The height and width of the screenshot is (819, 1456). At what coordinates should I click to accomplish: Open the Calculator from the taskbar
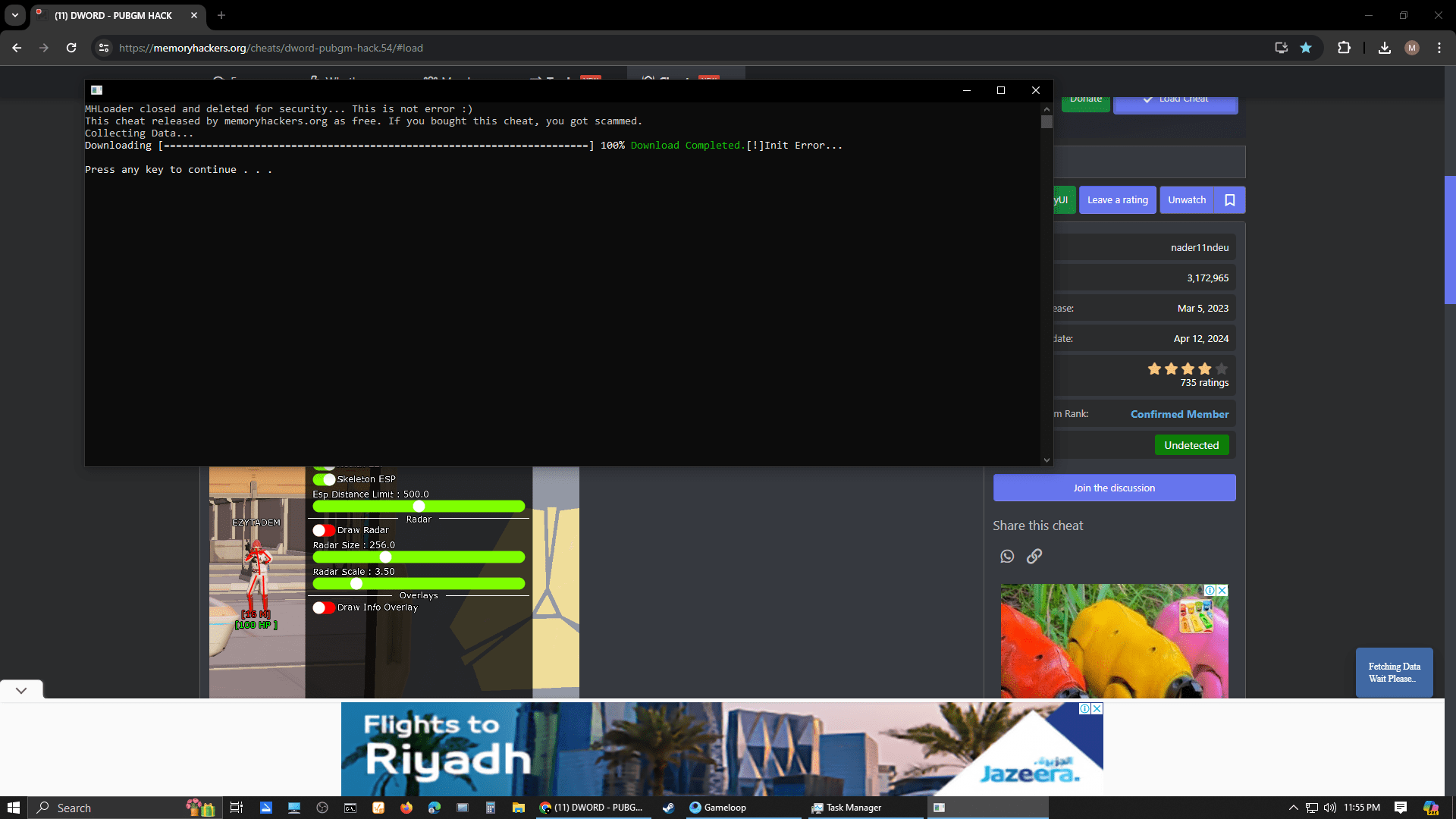pyautogui.click(x=491, y=808)
